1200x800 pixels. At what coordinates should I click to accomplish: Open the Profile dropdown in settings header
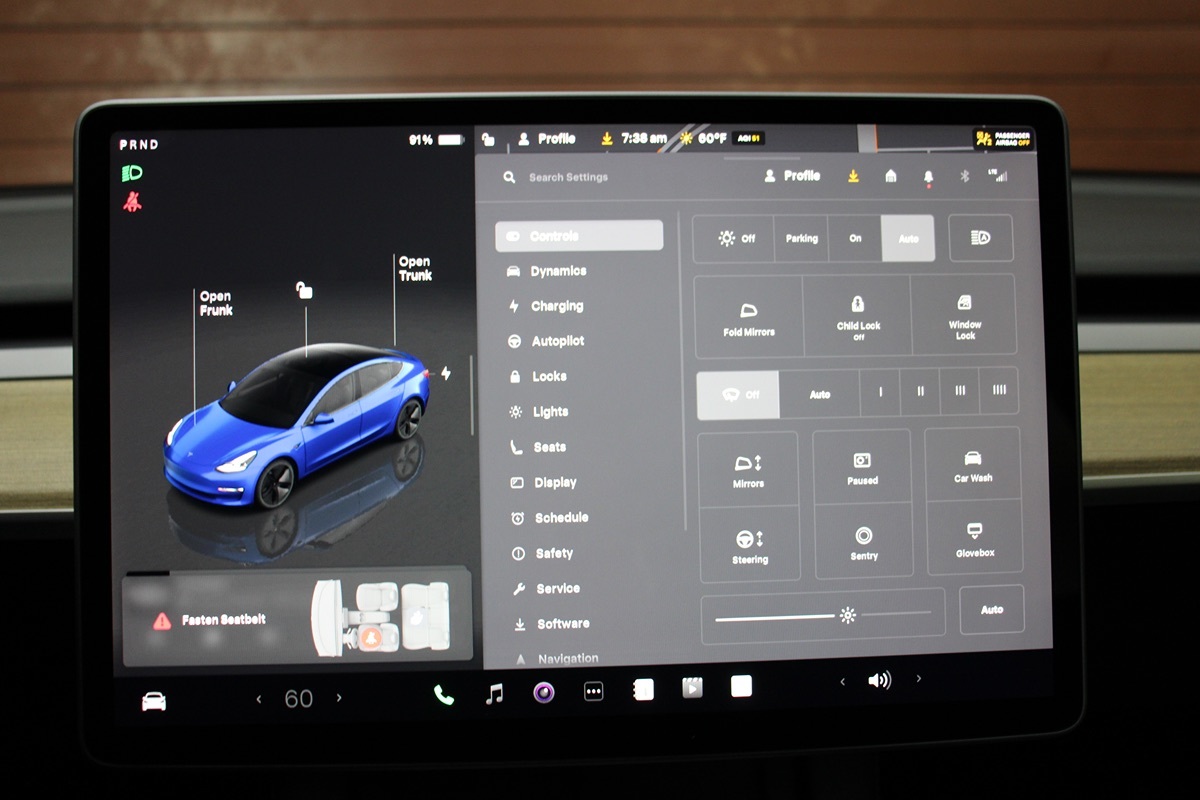pos(792,176)
